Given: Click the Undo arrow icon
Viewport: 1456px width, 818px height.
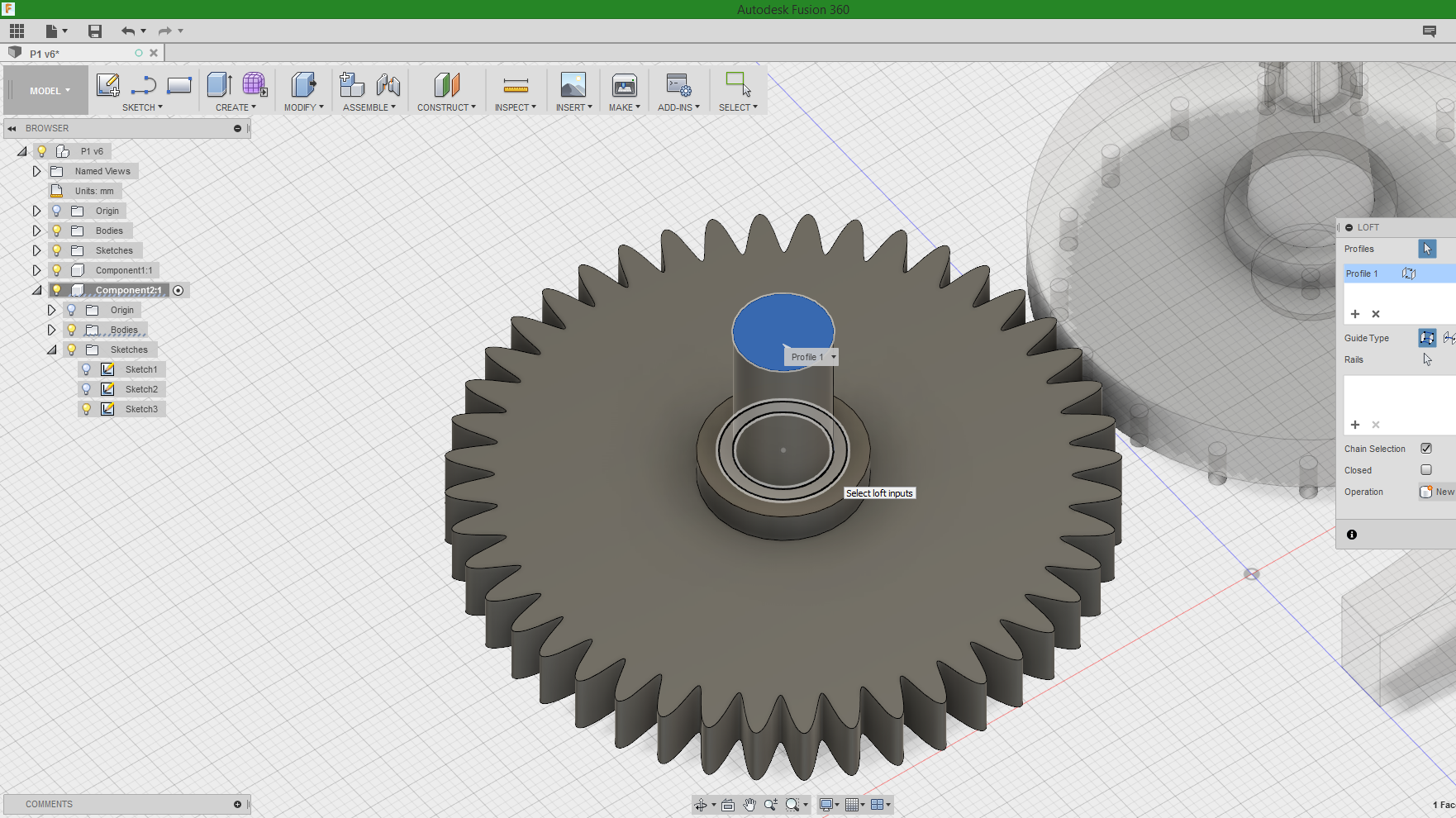Looking at the screenshot, I should coord(128,31).
